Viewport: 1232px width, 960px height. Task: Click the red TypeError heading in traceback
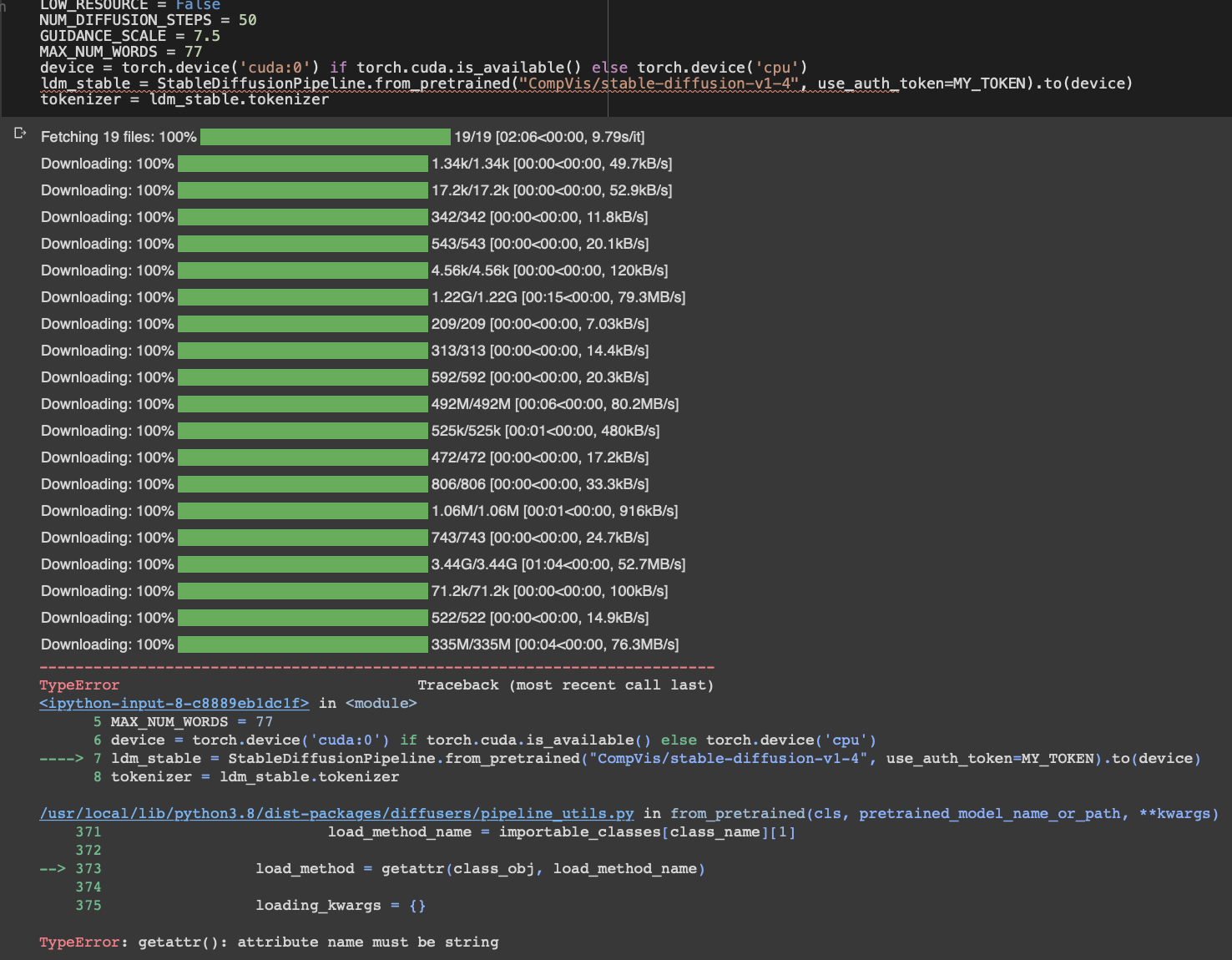pyautogui.click(x=79, y=685)
